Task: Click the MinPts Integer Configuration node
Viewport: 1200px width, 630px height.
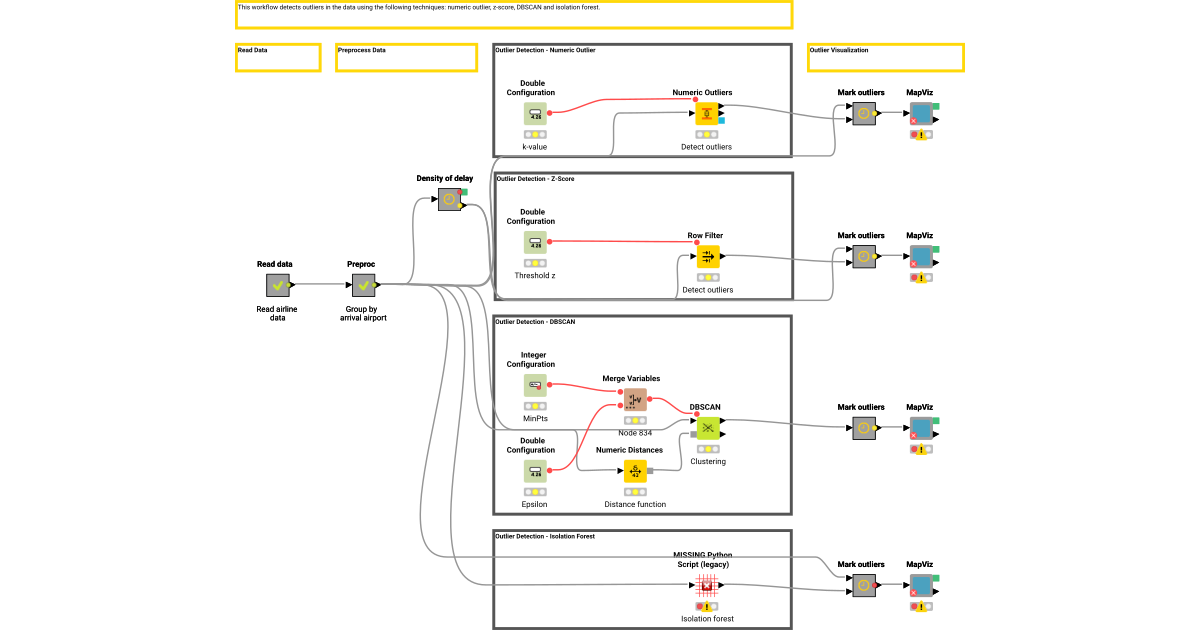Action: click(534, 385)
